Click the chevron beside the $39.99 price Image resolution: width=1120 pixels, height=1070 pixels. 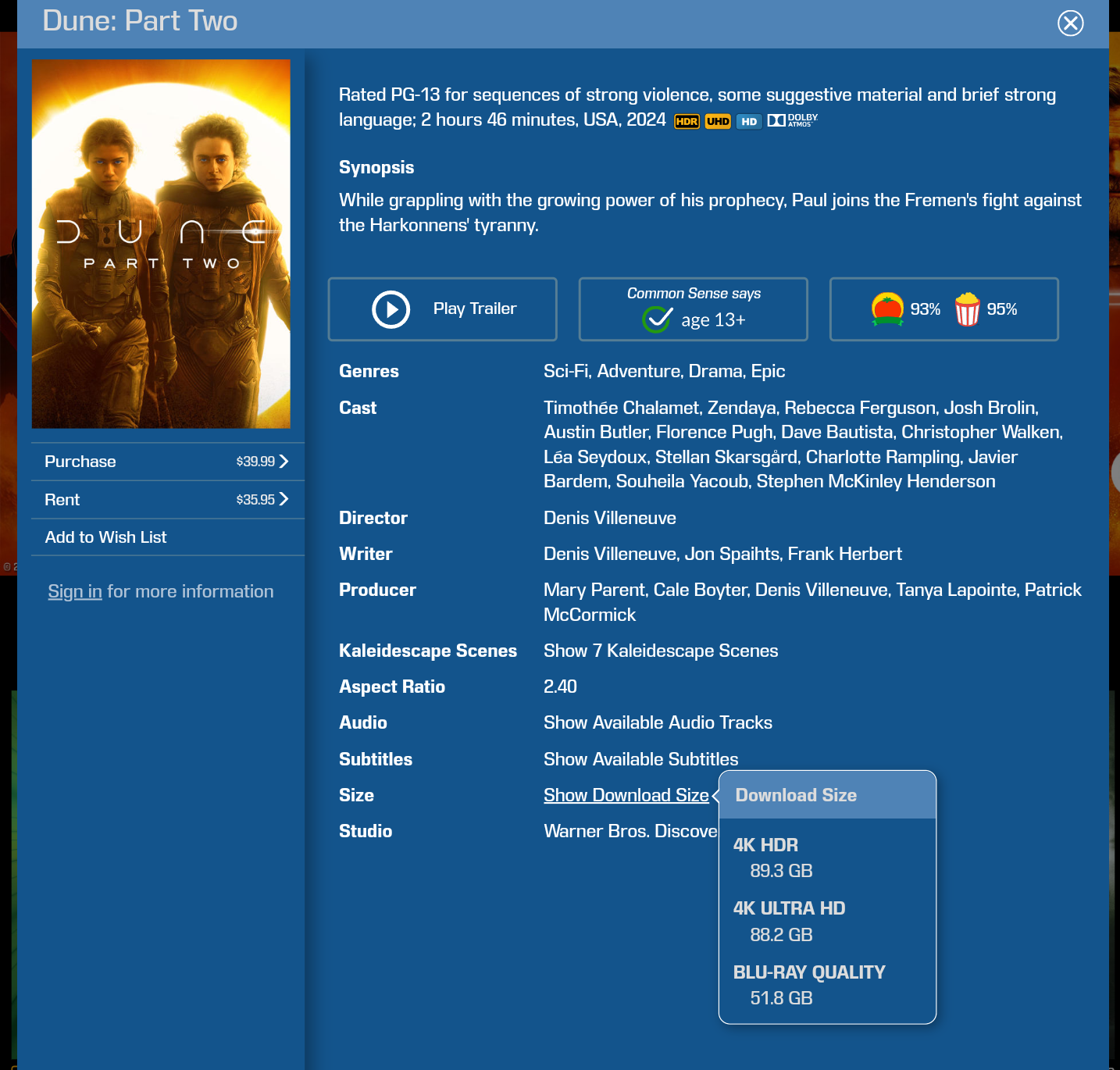[x=284, y=462]
